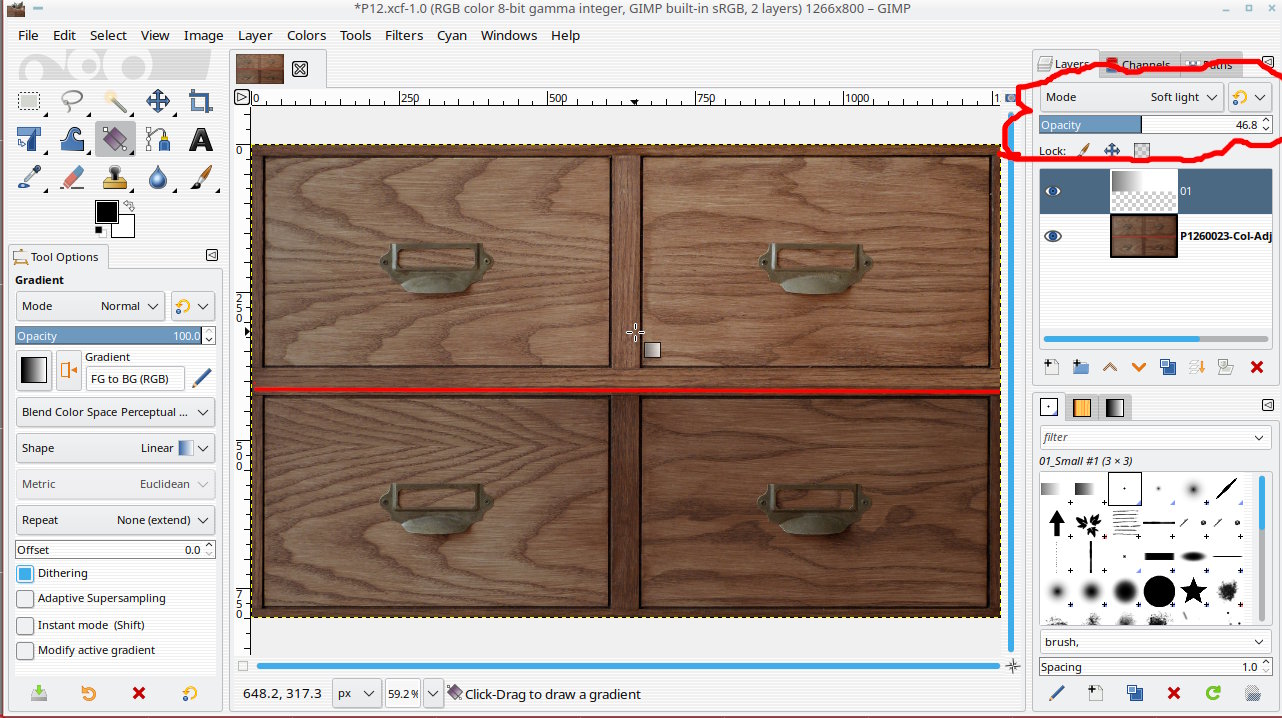
Task: Create a new layer group
Action: (x=1080, y=367)
